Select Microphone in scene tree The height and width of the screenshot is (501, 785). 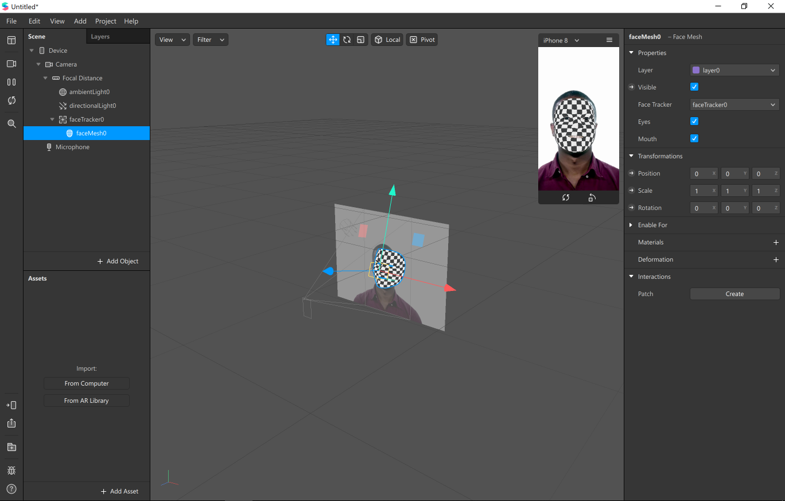coord(87,147)
